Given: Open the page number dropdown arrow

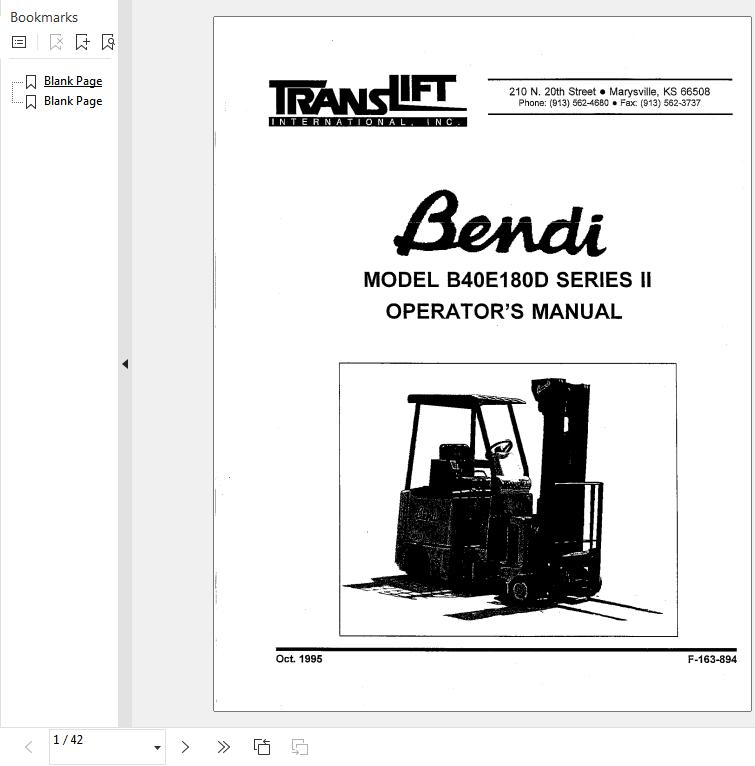Looking at the screenshot, I should (157, 747).
